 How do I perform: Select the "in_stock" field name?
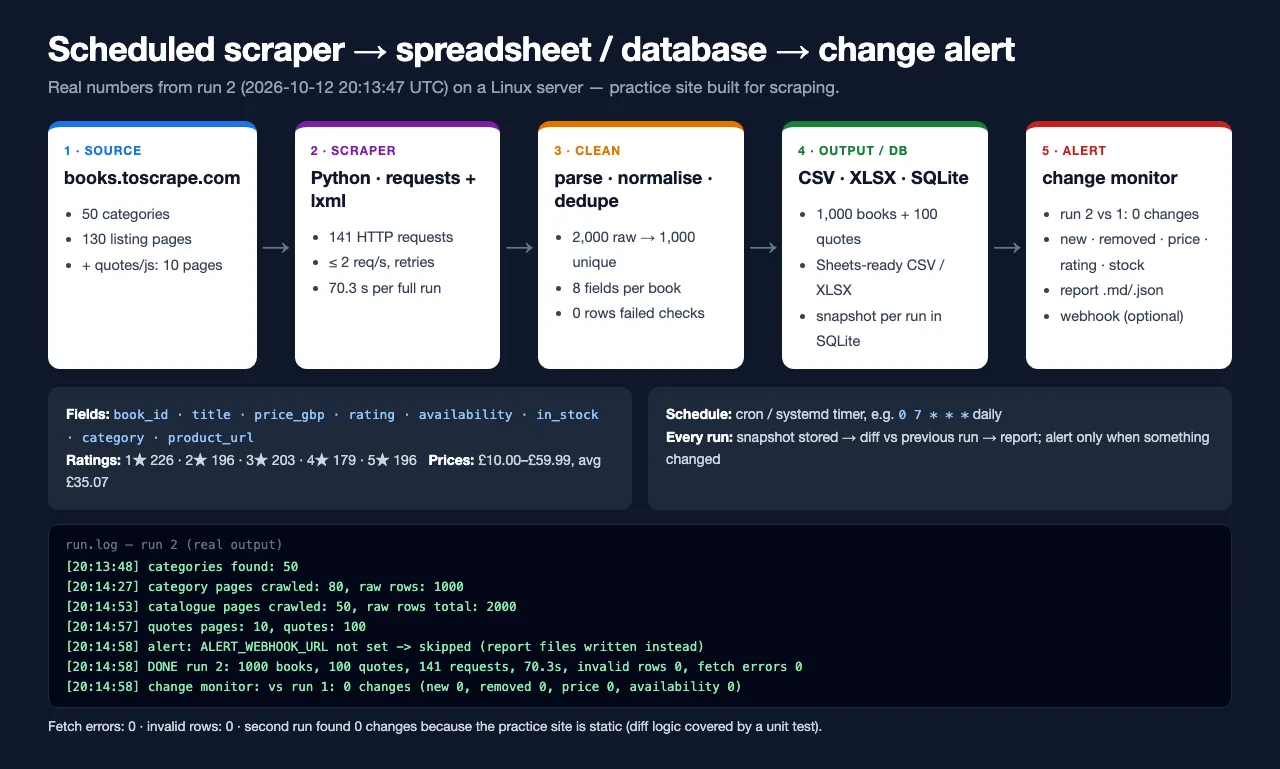(567, 414)
